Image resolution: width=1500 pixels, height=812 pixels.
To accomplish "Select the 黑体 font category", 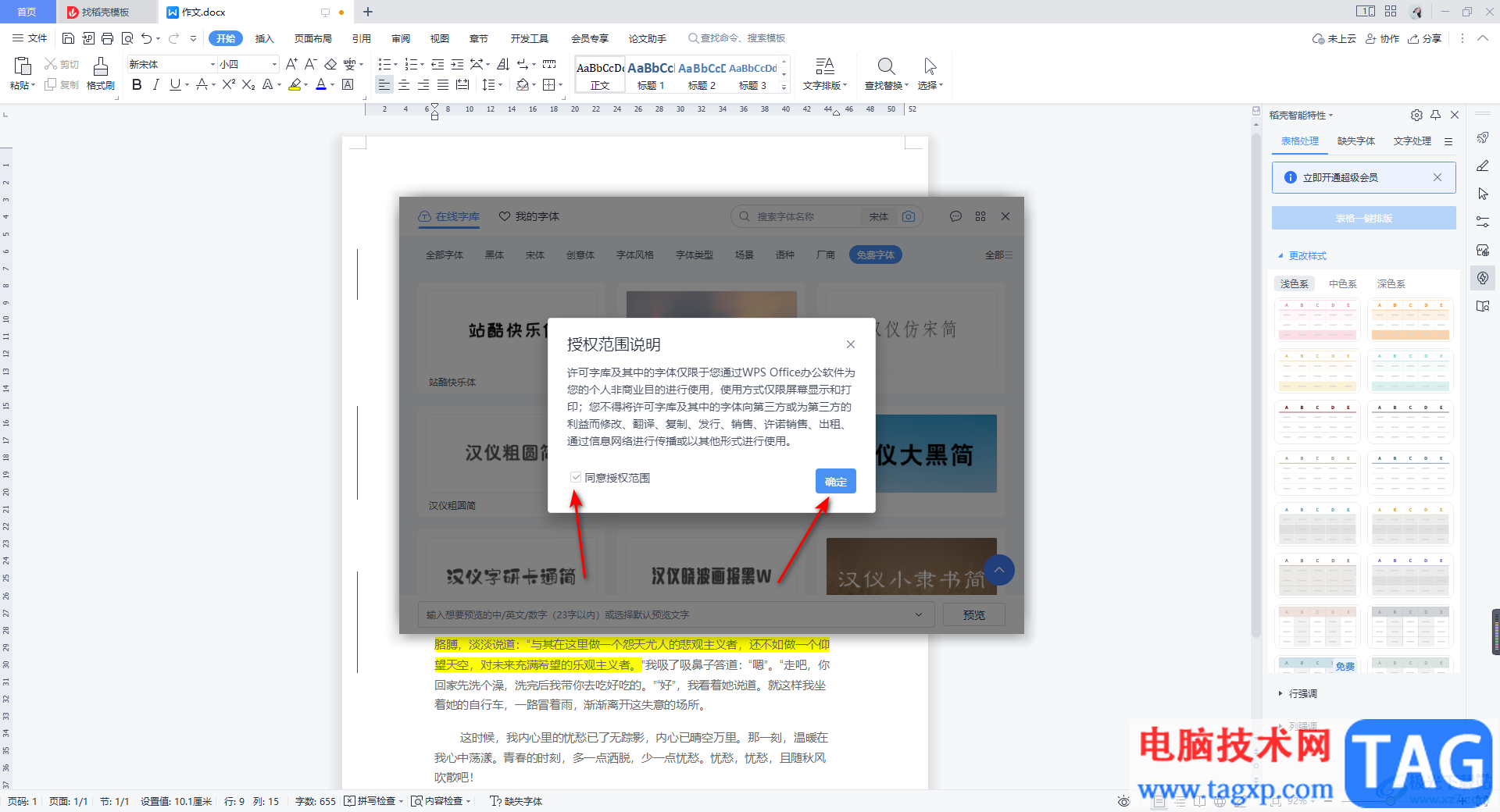I will [495, 255].
